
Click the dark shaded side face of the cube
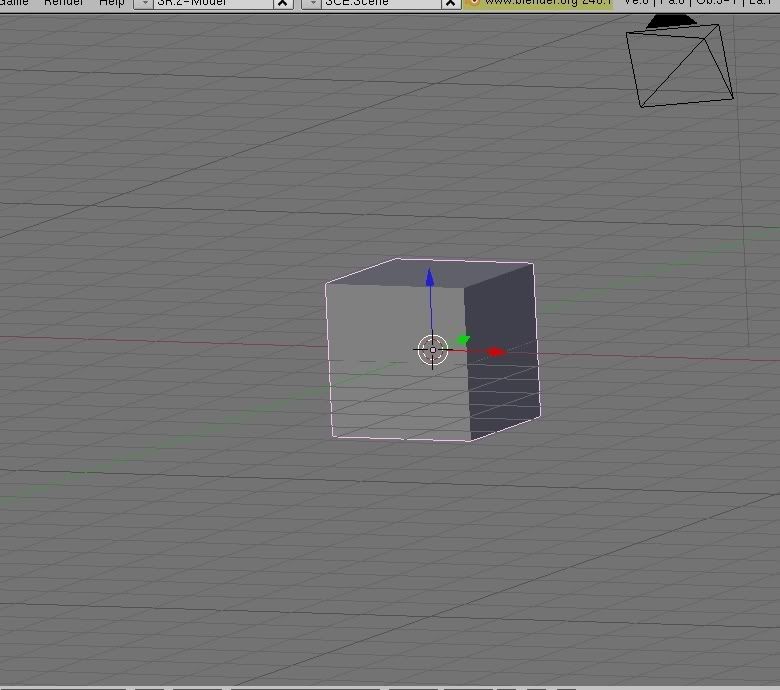coord(502,351)
